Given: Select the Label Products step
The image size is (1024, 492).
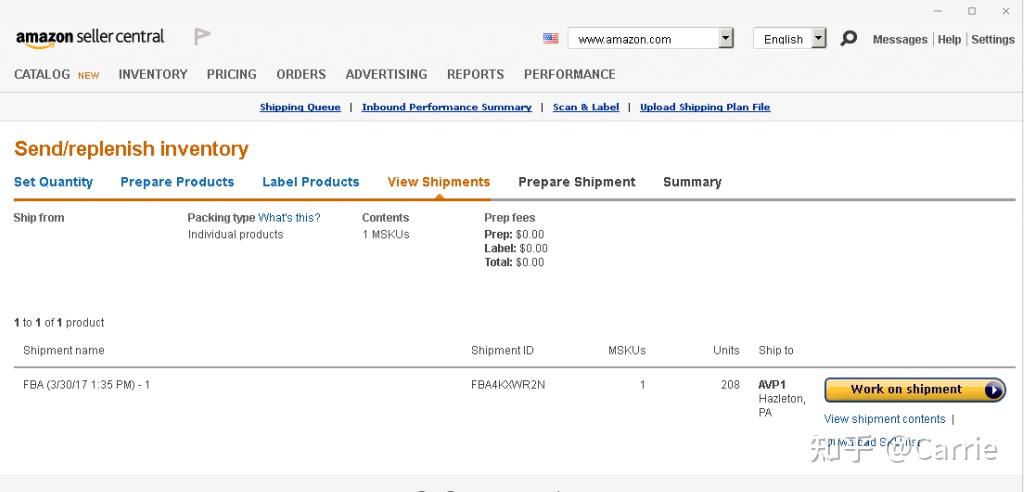Looking at the screenshot, I should coord(310,182).
